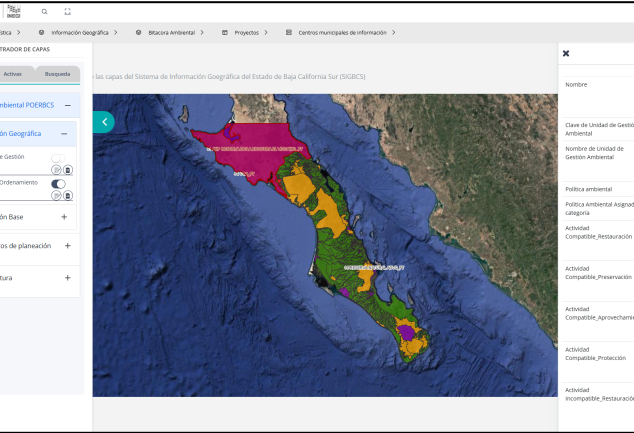634x433 pixels.
Task: Expand chevron after Bitácora Ambiental
Action: point(202,32)
